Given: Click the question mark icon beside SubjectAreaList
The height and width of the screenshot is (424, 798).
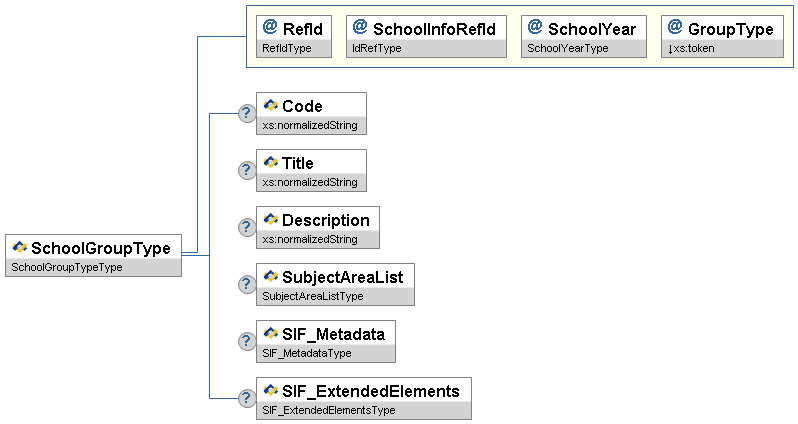Looking at the screenshot, I should click(247, 284).
